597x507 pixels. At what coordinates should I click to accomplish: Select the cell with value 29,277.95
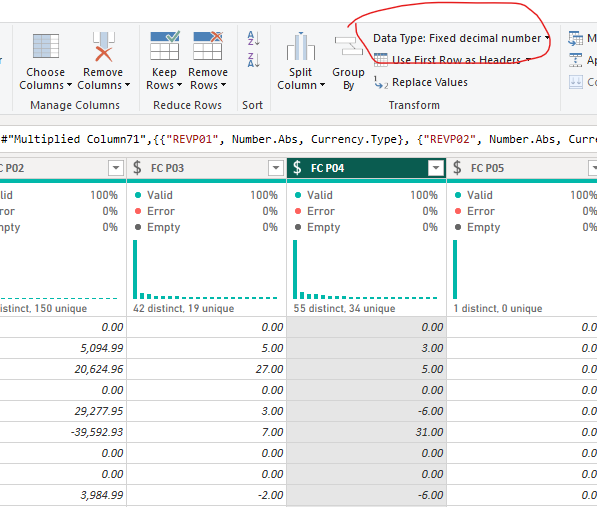(63, 411)
